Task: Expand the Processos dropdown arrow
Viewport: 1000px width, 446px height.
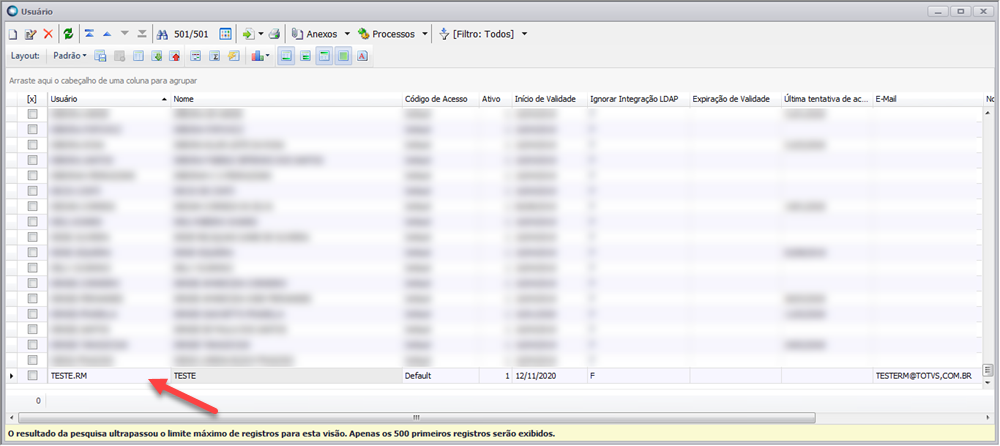Action: (x=425, y=34)
